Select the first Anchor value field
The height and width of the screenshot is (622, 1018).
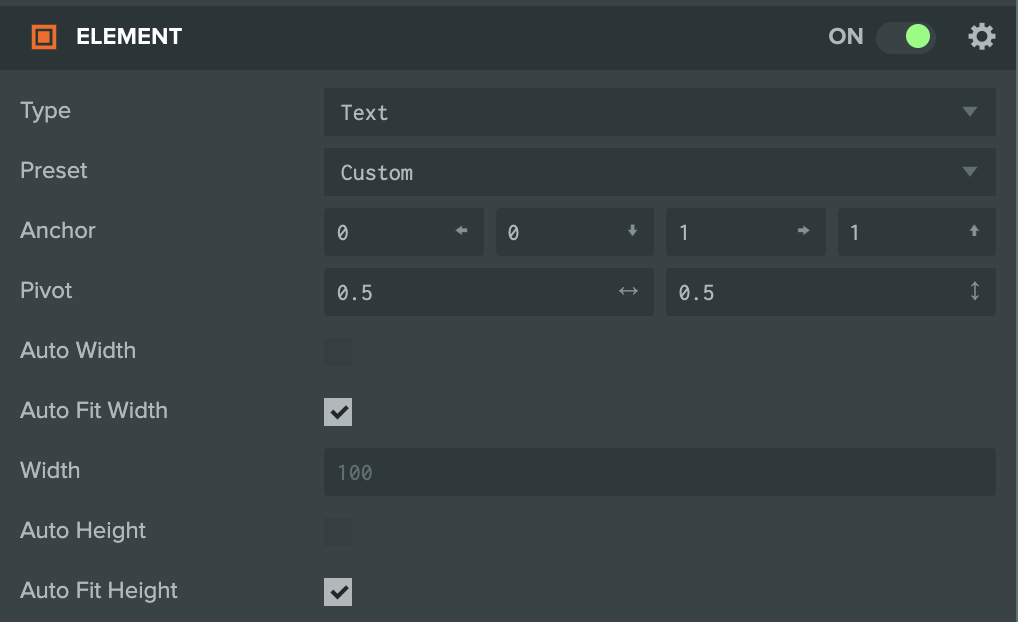click(x=390, y=231)
